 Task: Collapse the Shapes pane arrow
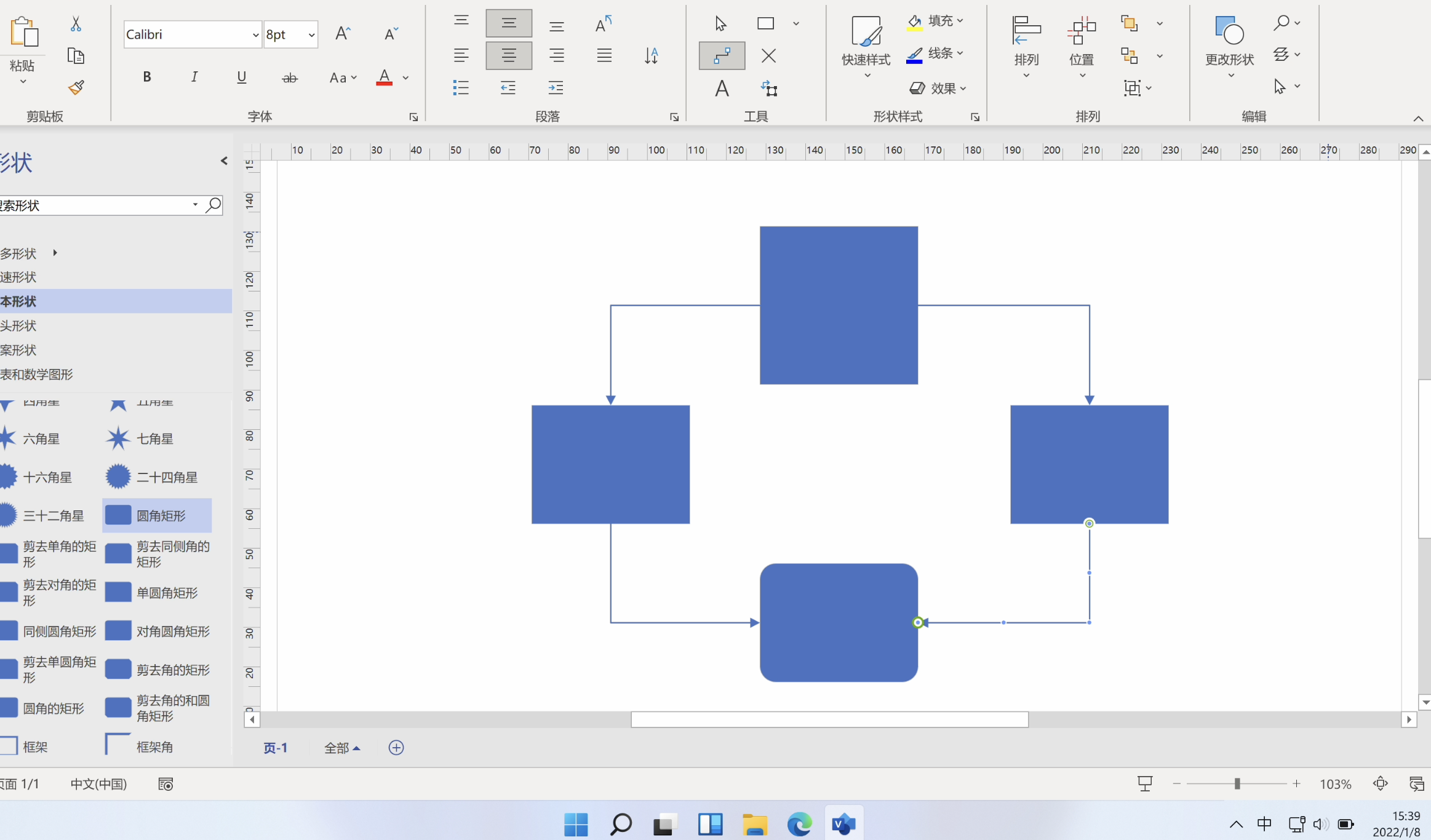tap(224, 161)
